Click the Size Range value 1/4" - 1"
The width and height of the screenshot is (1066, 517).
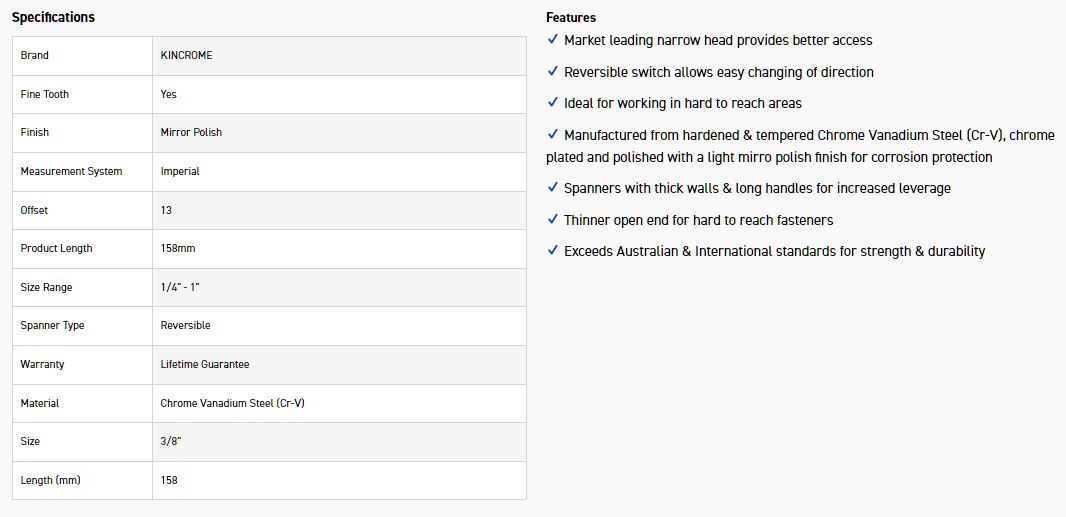[180, 287]
